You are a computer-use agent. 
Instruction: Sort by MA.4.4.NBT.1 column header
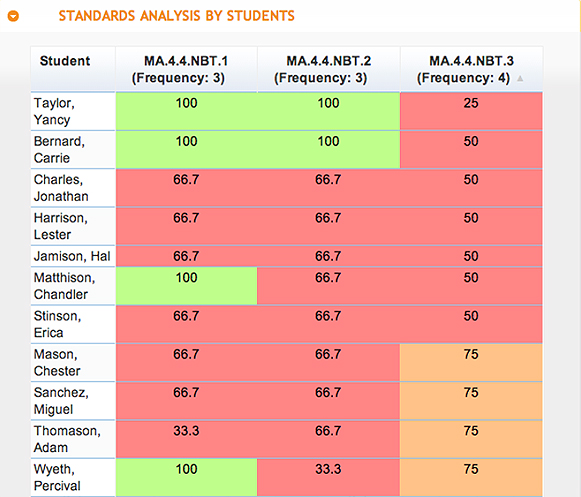[x=186, y=69]
